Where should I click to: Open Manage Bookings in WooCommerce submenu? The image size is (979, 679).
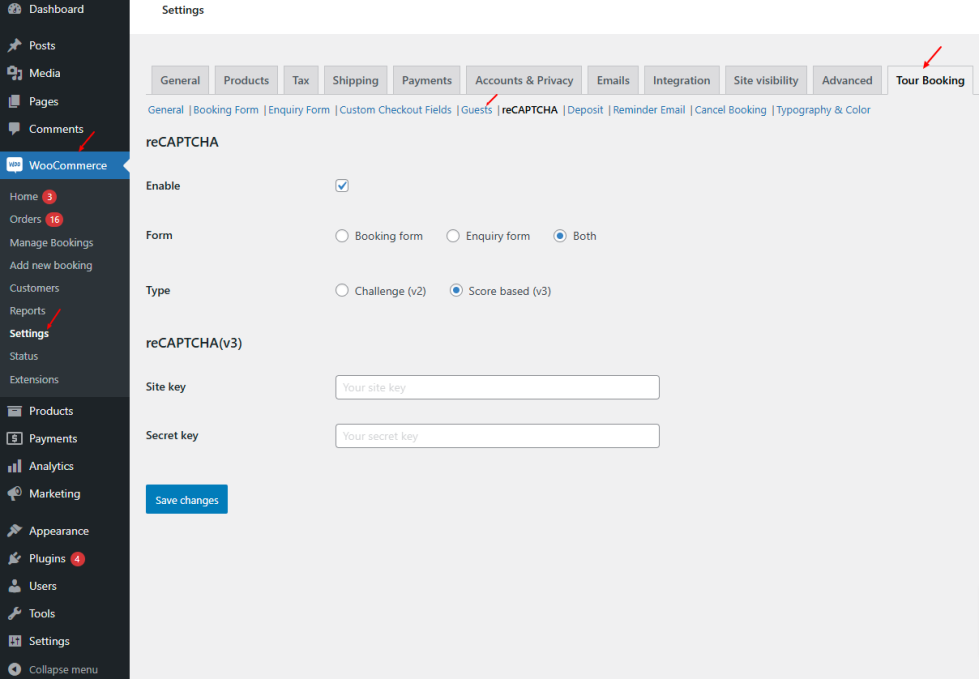(x=51, y=243)
